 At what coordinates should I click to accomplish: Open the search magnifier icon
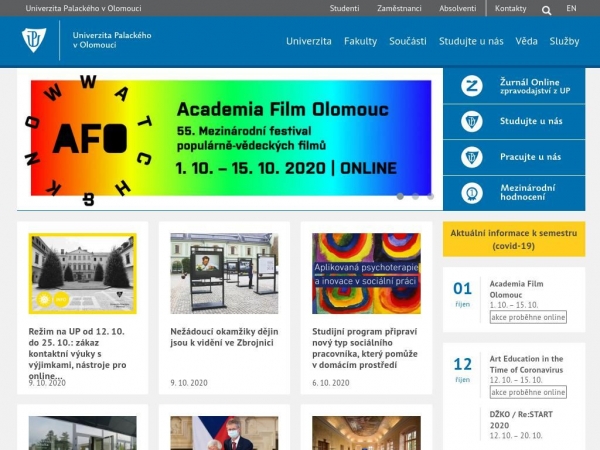point(546,10)
